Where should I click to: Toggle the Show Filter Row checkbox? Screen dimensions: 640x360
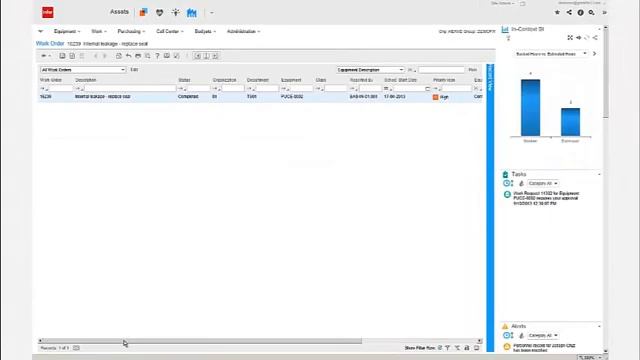[x=440, y=348]
